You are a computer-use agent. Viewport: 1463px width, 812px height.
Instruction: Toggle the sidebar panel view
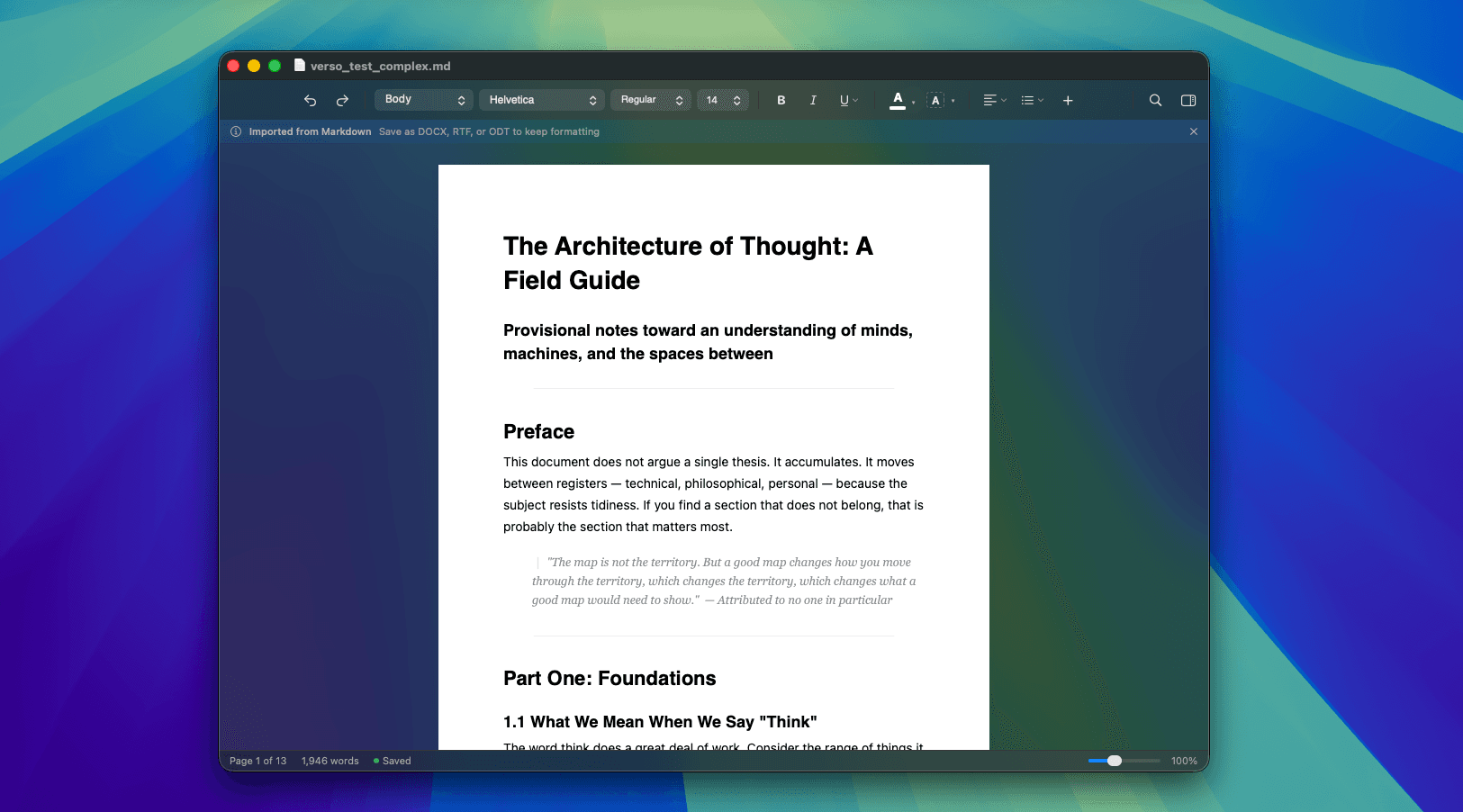(1188, 100)
